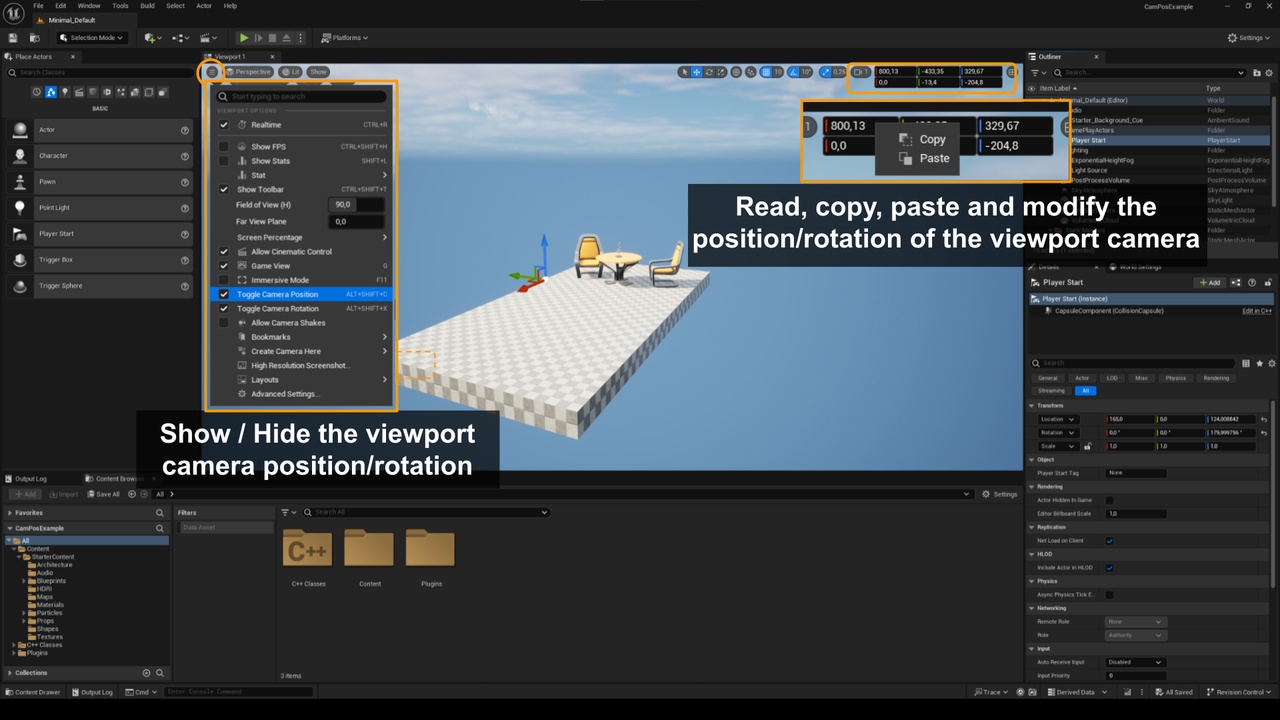Select High Resolution Screenshot menu entry
This screenshot has height=720, width=1280.
point(300,366)
